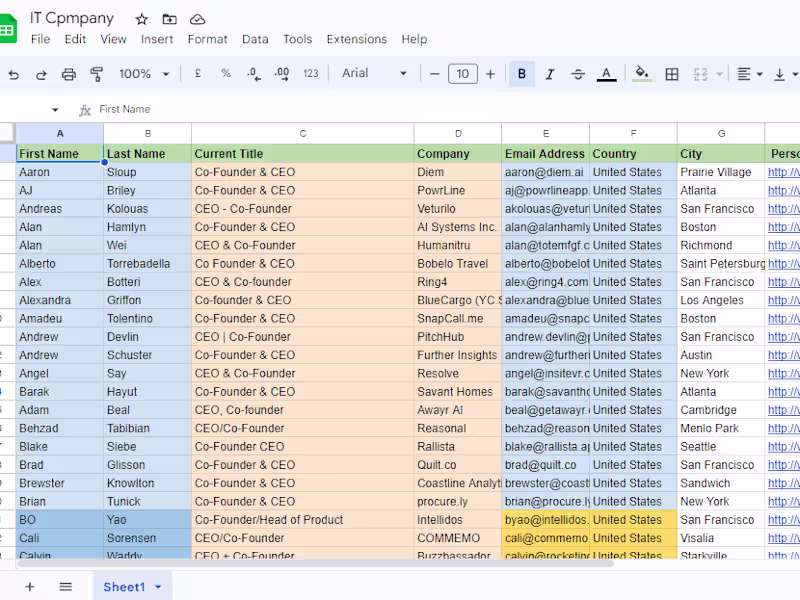The image size is (800, 600).
Task: Toggle Strikethrough formatting
Action: click(x=578, y=74)
